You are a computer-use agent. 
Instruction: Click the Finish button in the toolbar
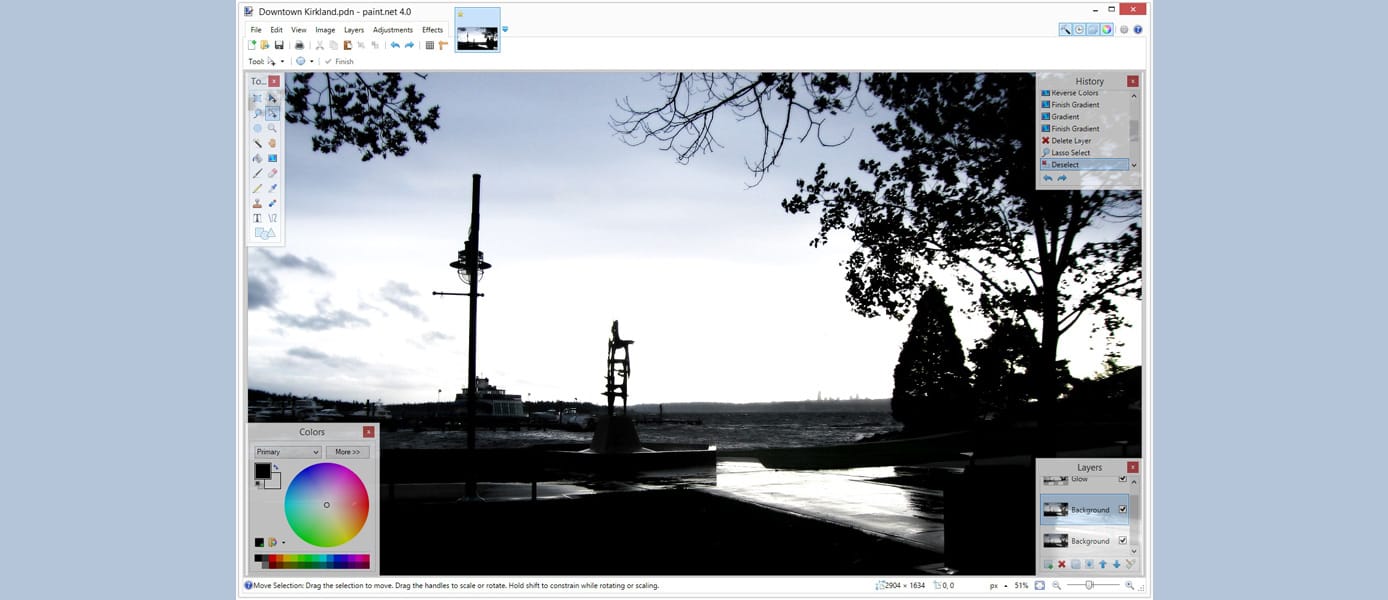click(x=339, y=62)
